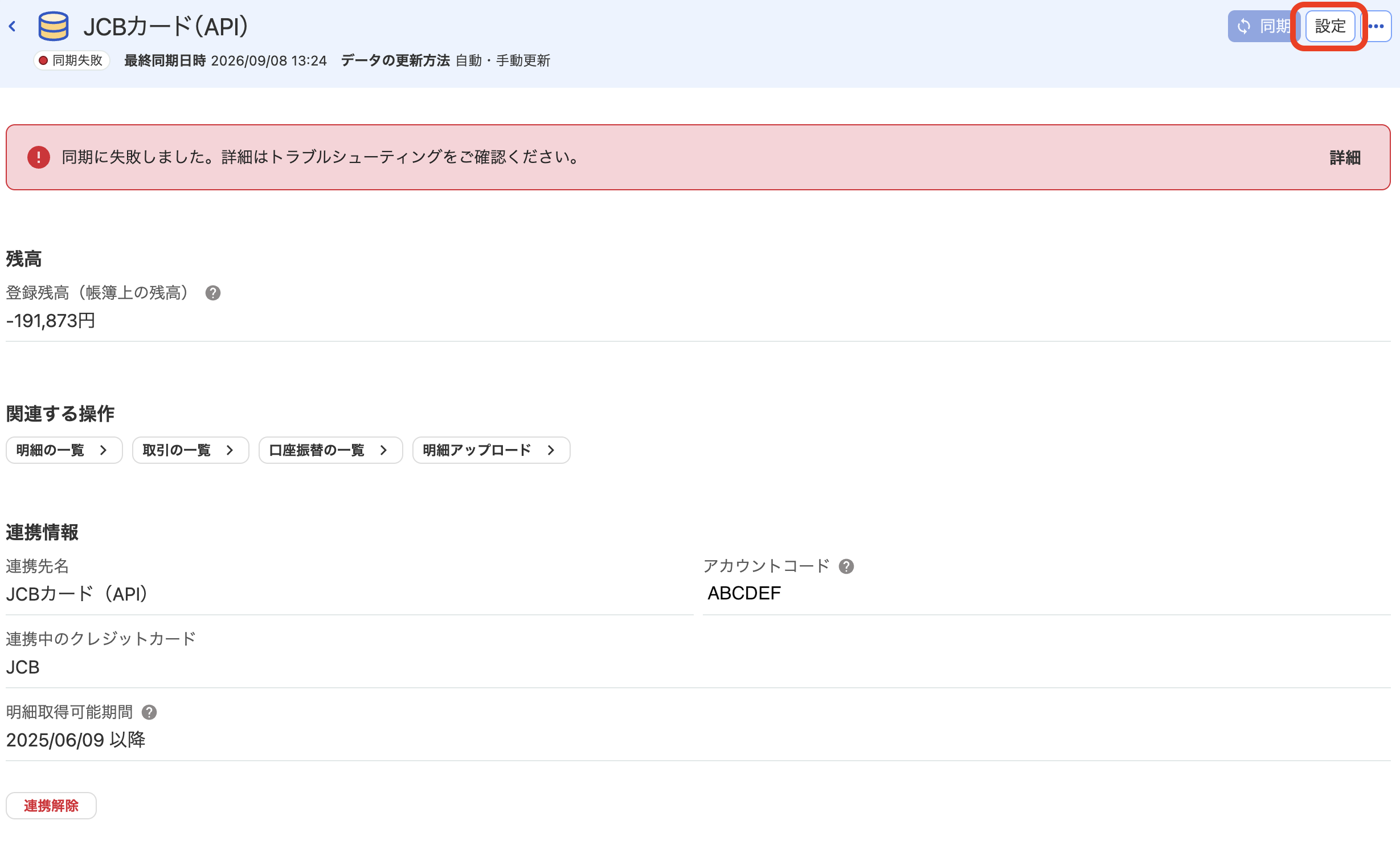Click the JCBカード（API）partner name value

tap(77, 594)
